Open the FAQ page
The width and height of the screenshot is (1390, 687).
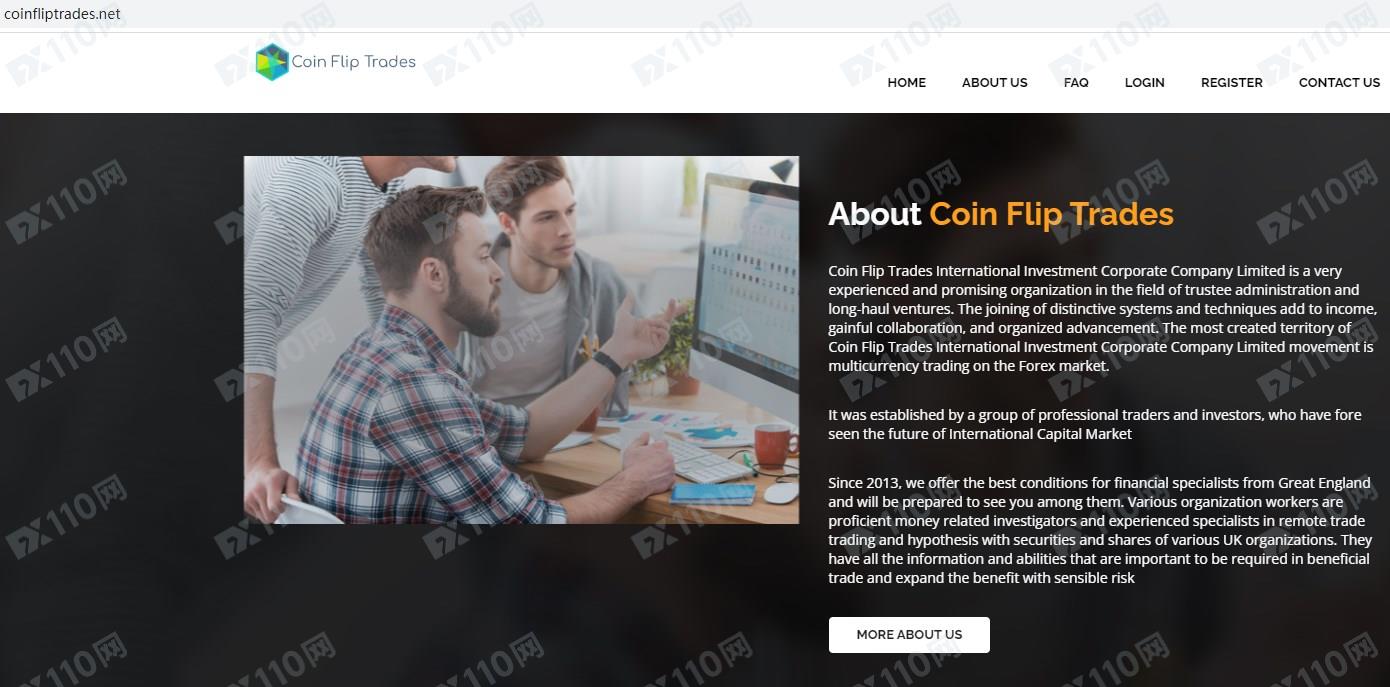tap(1076, 83)
